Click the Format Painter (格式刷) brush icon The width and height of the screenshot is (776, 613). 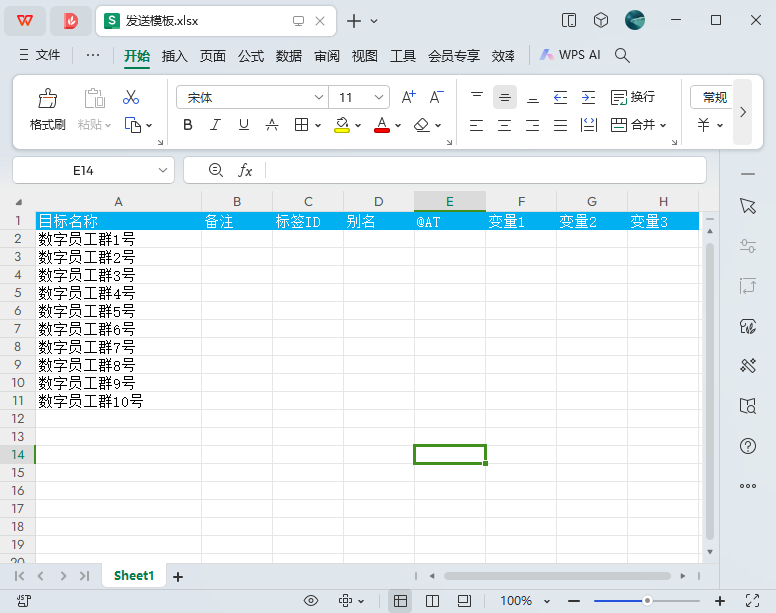(47, 98)
